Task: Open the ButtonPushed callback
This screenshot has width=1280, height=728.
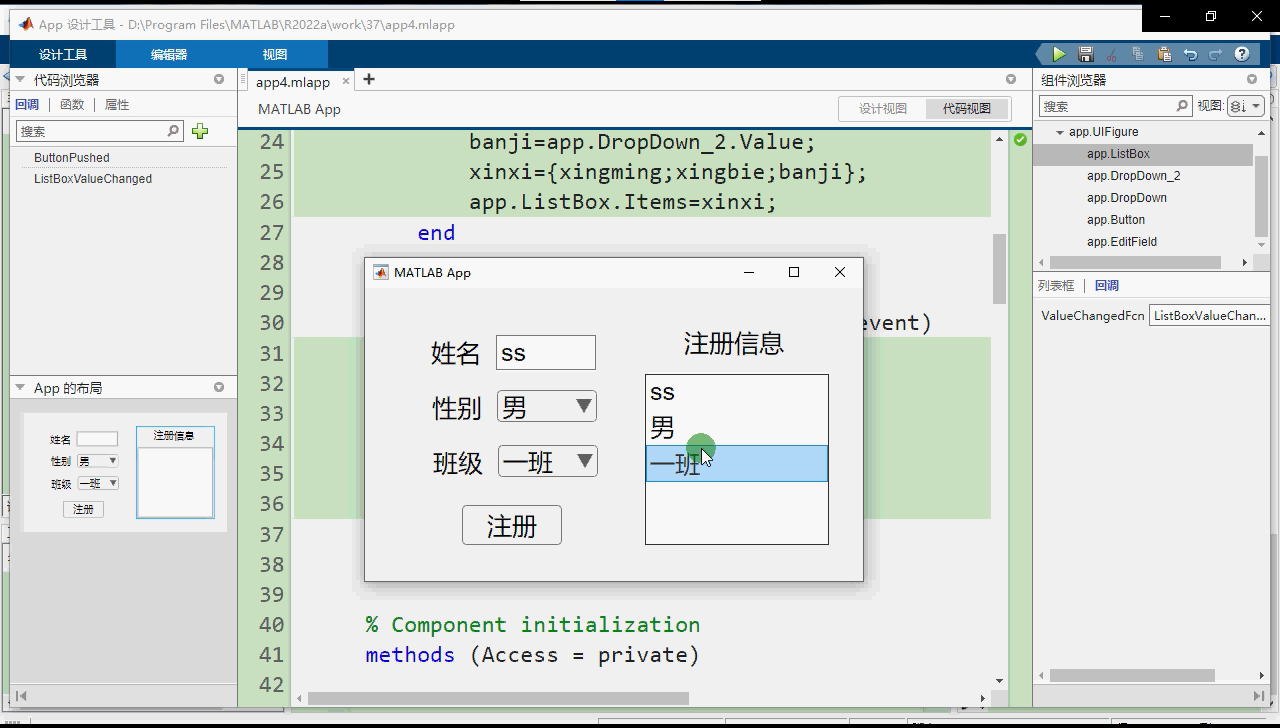Action: [72, 157]
